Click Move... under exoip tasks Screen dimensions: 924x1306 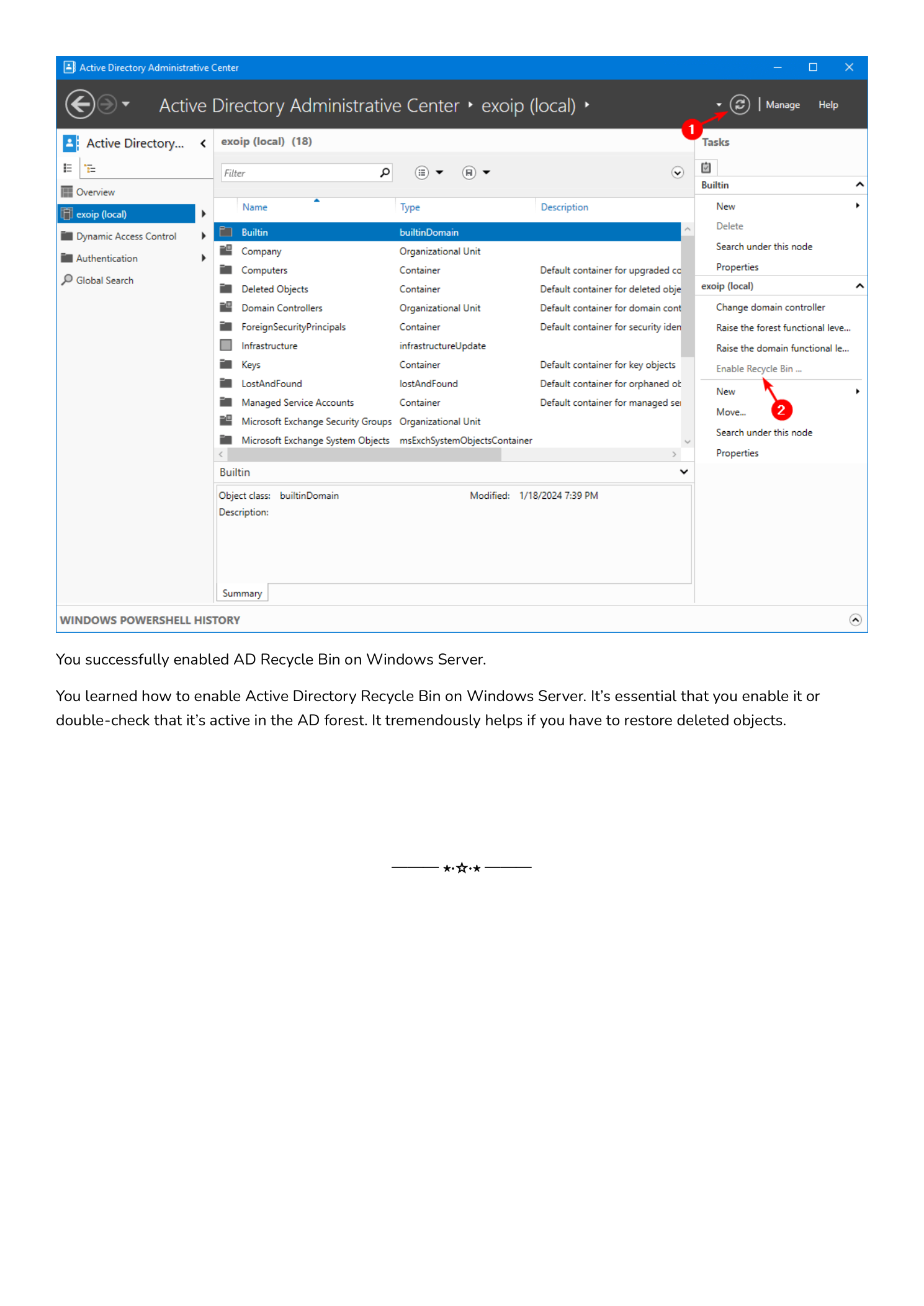coord(731,413)
